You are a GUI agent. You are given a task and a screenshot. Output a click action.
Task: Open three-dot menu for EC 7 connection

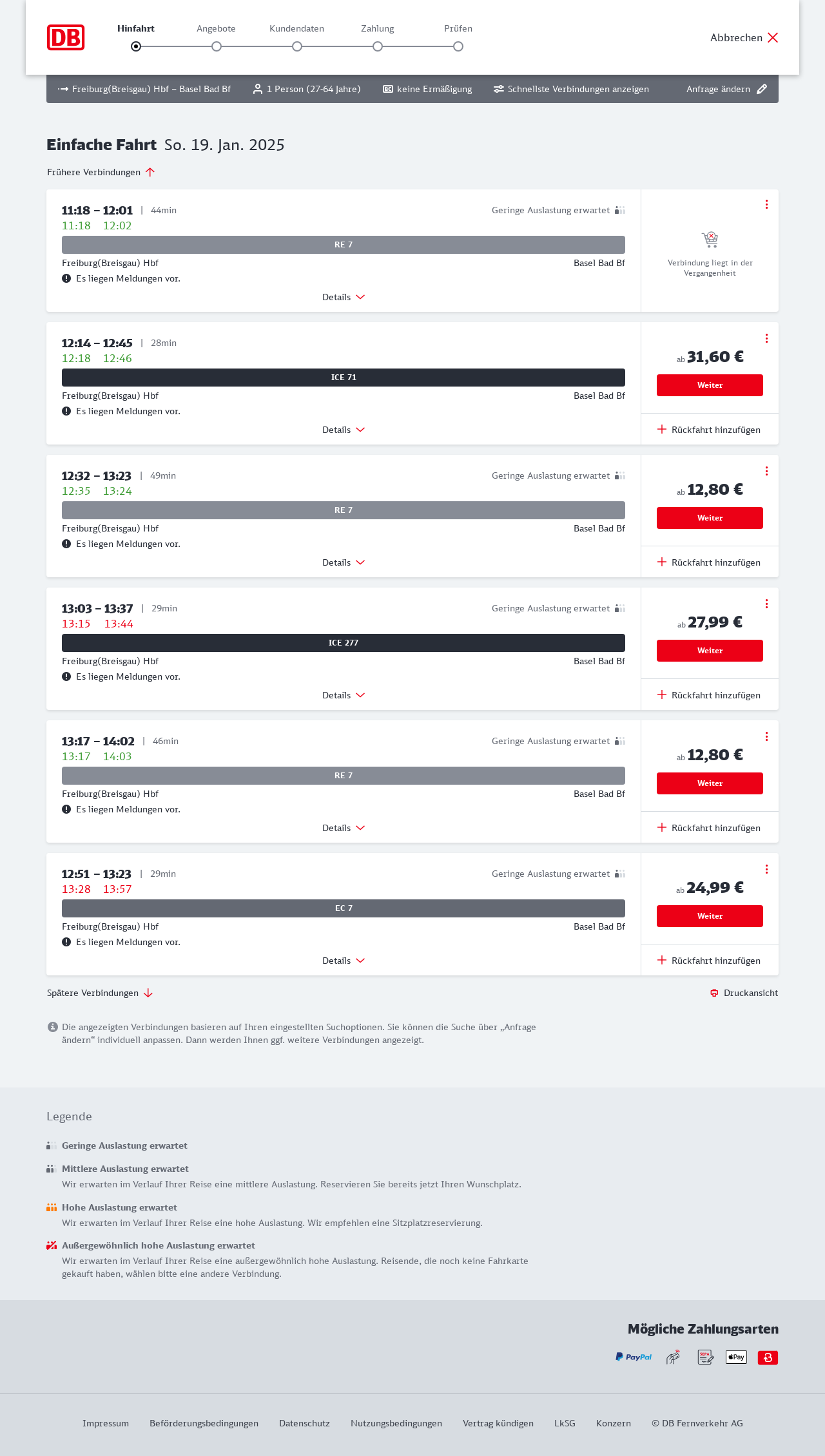click(766, 869)
